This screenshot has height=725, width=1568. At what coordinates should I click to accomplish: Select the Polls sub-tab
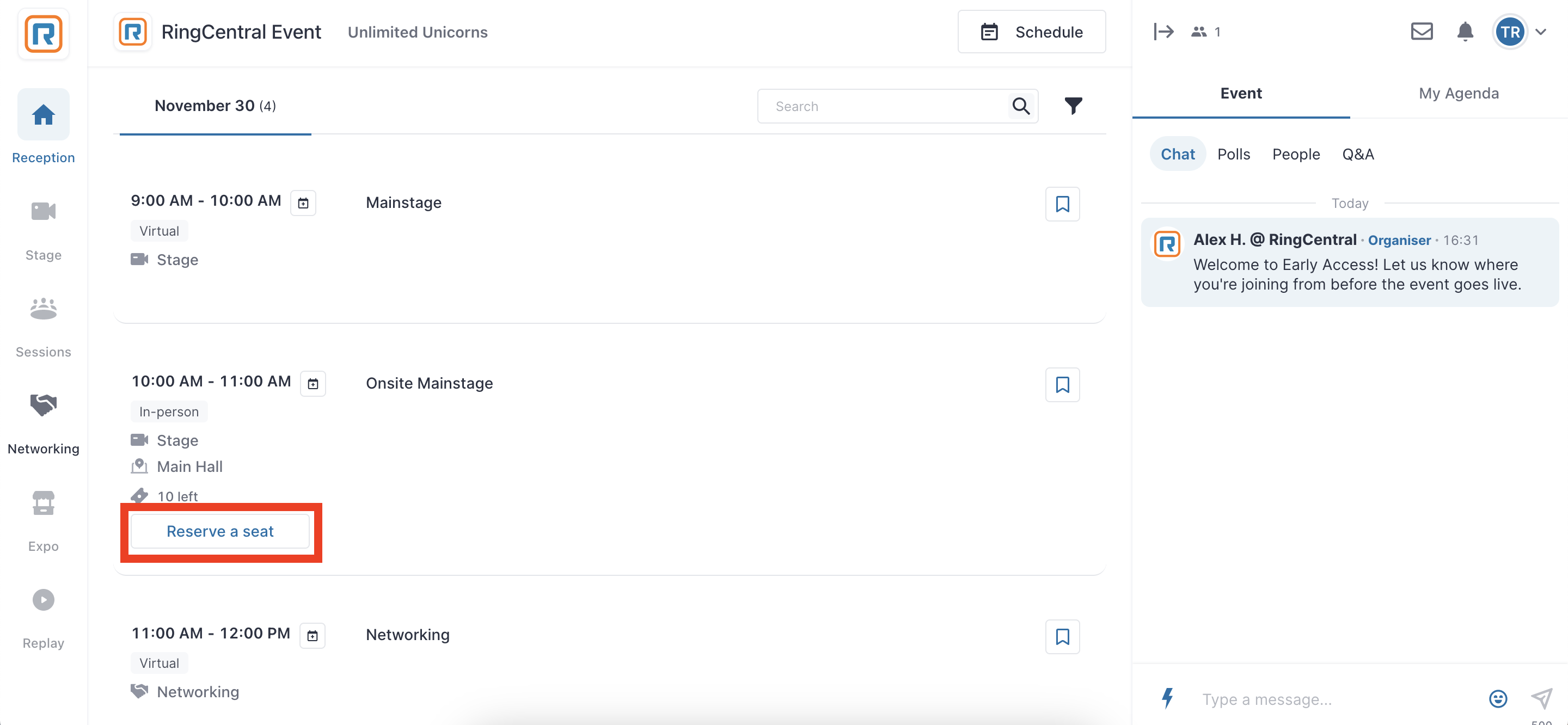pos(1233,154)
